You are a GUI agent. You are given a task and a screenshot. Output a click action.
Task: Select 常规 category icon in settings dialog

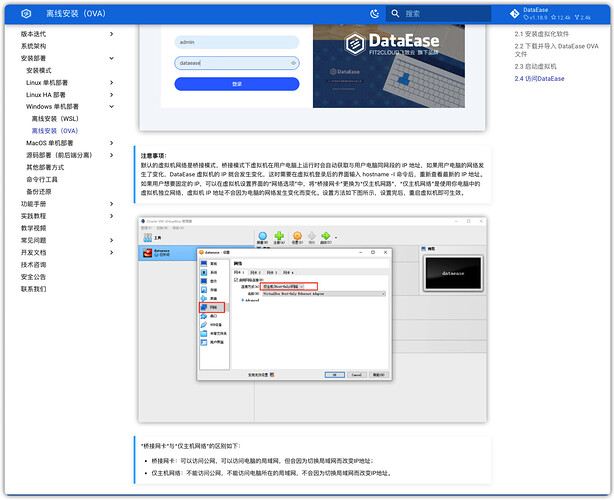click(x=204, y=264)
